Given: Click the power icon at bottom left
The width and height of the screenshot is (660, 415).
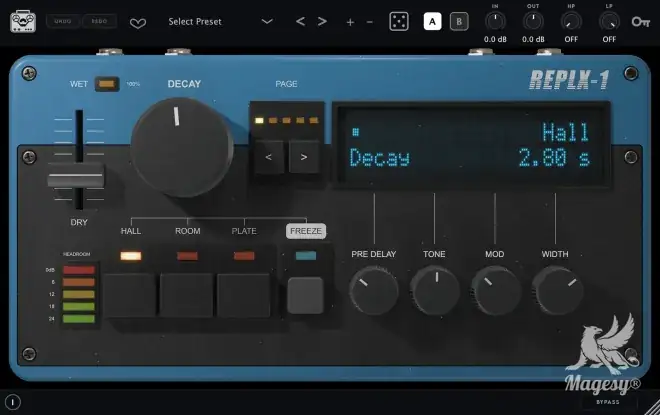Looking at the screenshot, I should click(13, 402).
